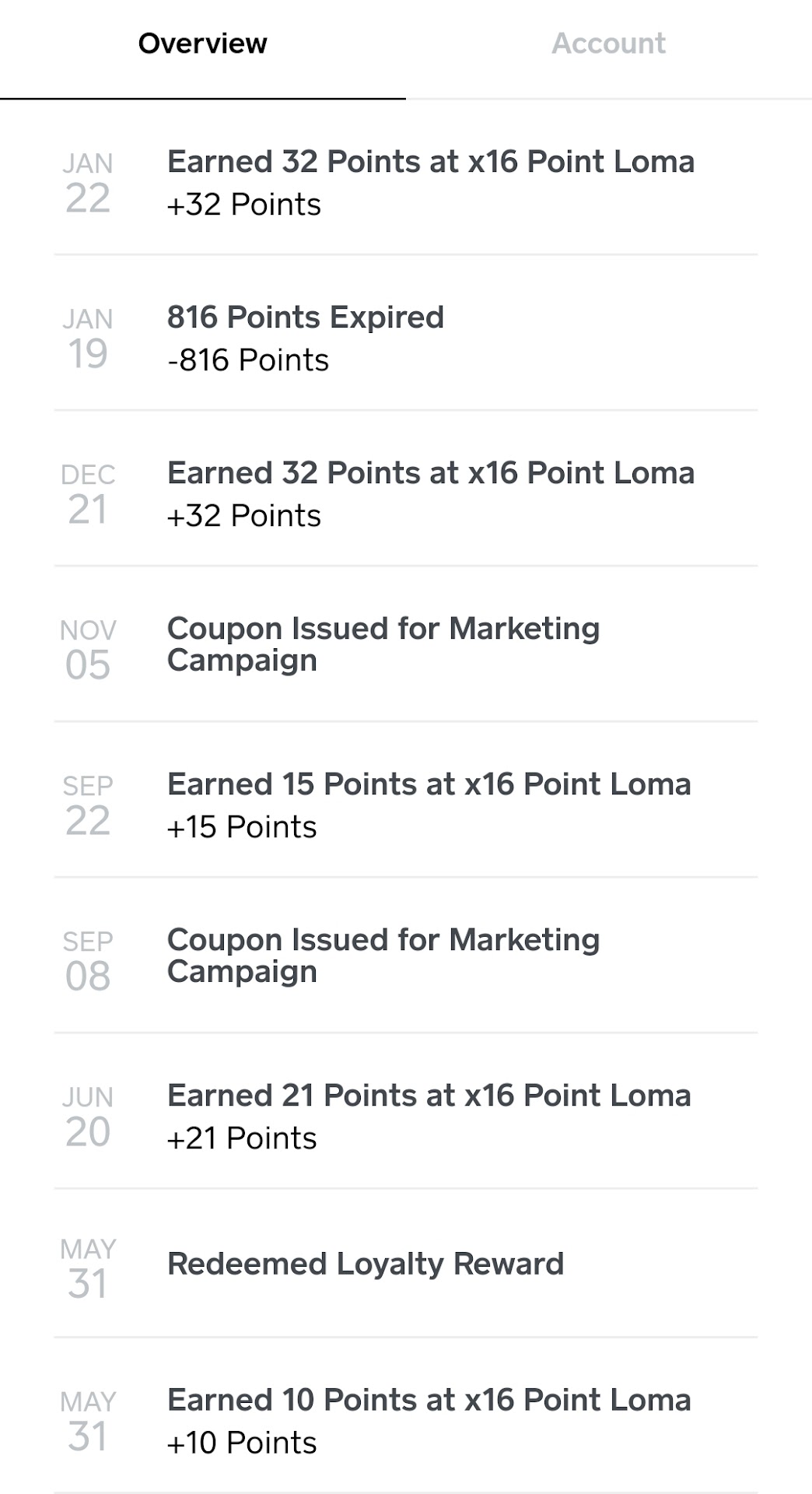
Task: Open the Account tab
Action: pos(608,44)
